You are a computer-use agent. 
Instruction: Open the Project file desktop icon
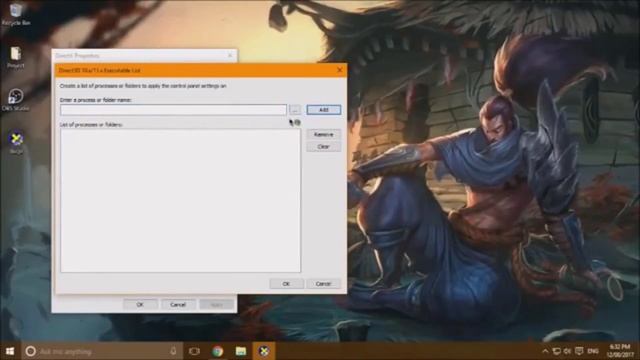[x=16, y=57]
